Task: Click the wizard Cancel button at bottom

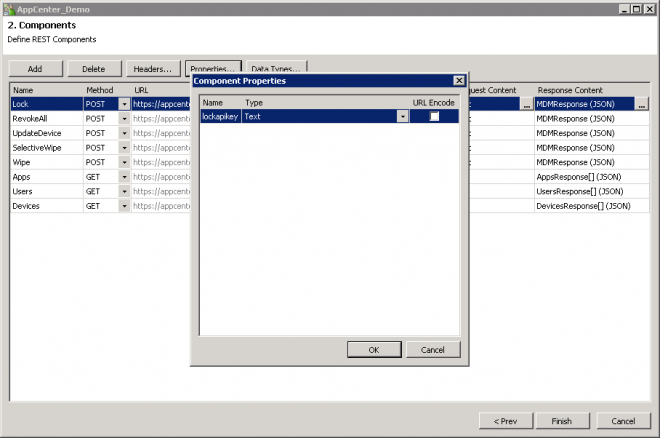Action: [623, 421]
